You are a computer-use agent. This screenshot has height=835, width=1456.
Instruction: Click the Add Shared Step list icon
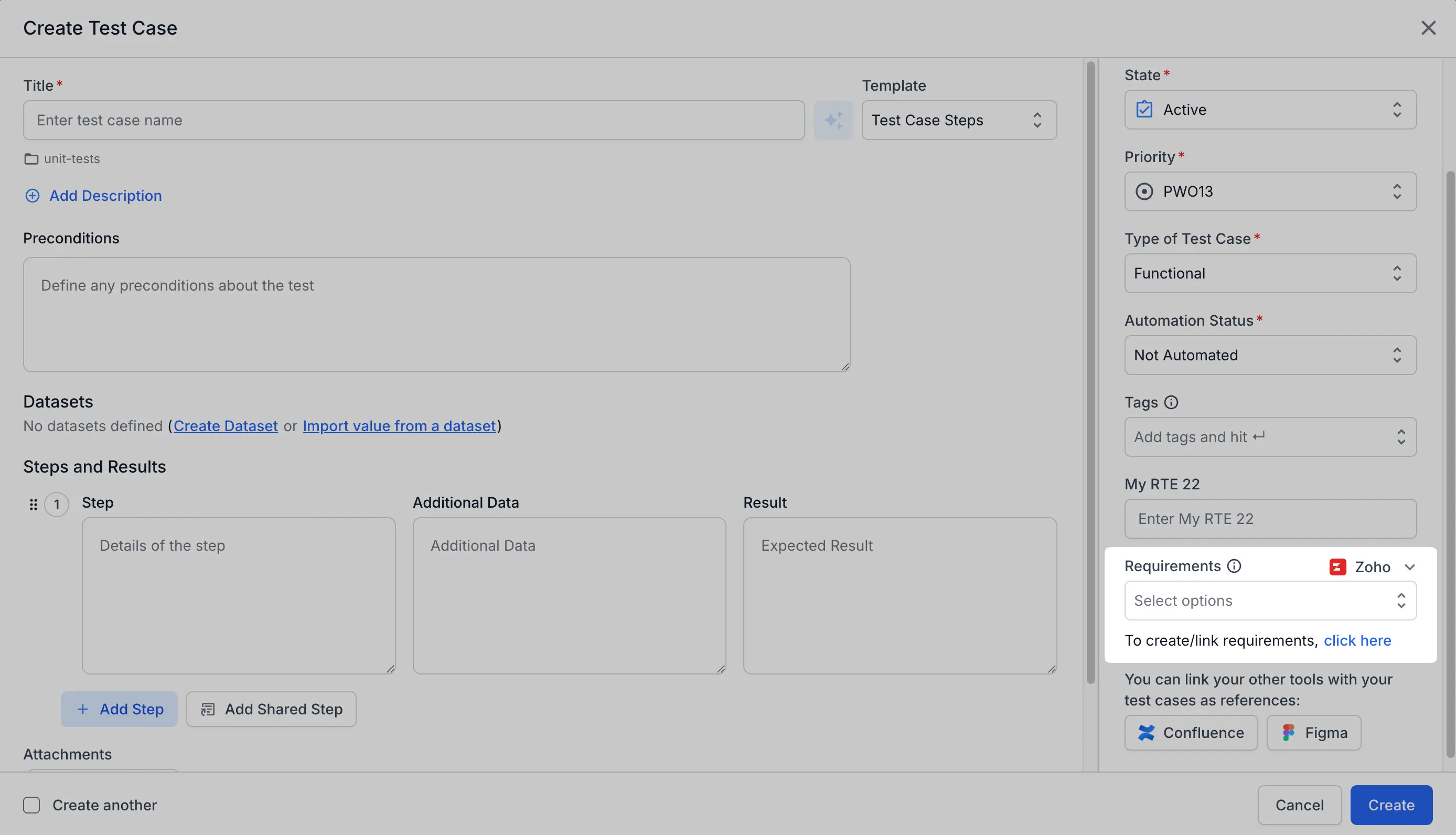coord(208,710)
